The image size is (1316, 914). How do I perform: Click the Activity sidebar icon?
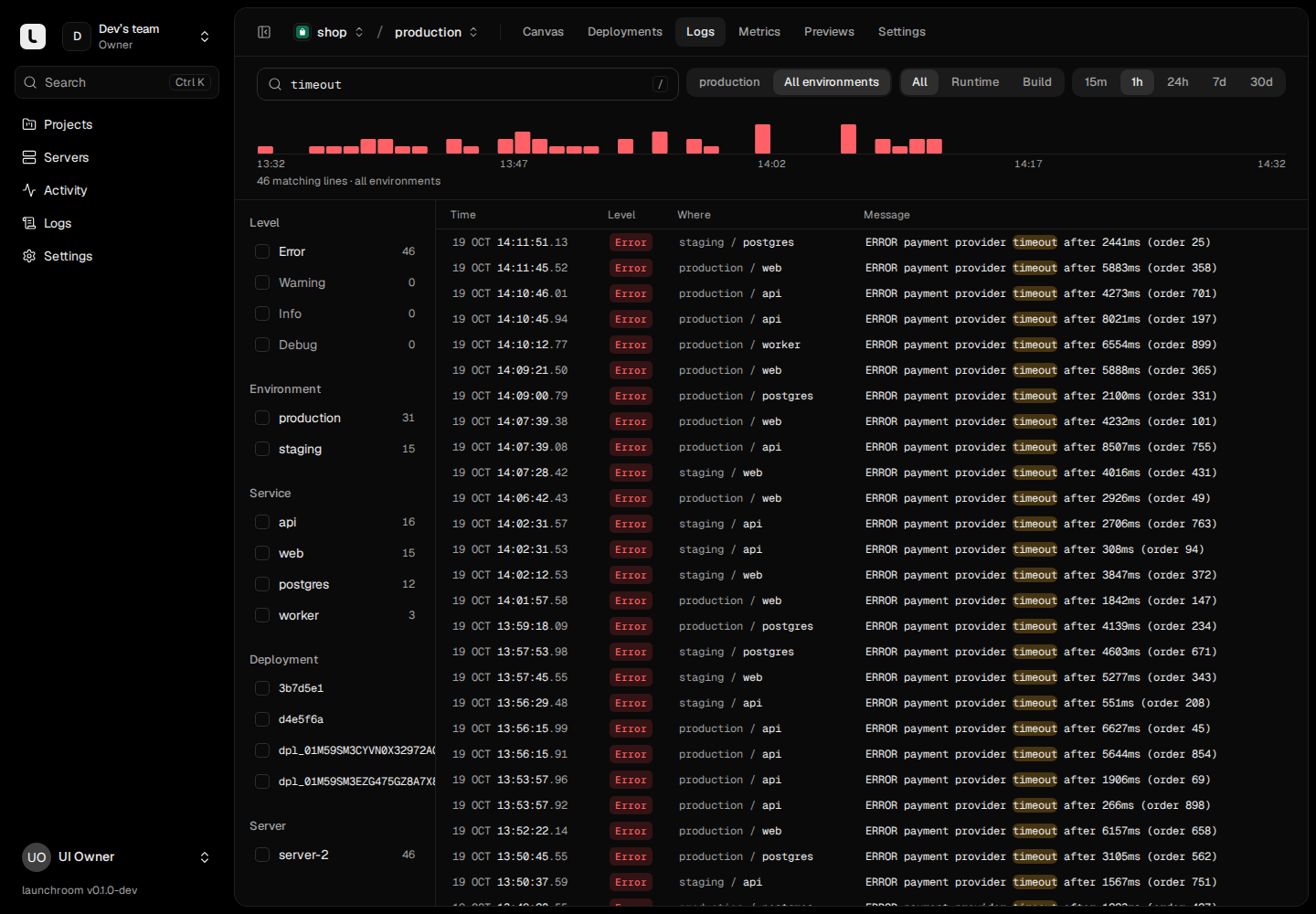coord(29,190)
